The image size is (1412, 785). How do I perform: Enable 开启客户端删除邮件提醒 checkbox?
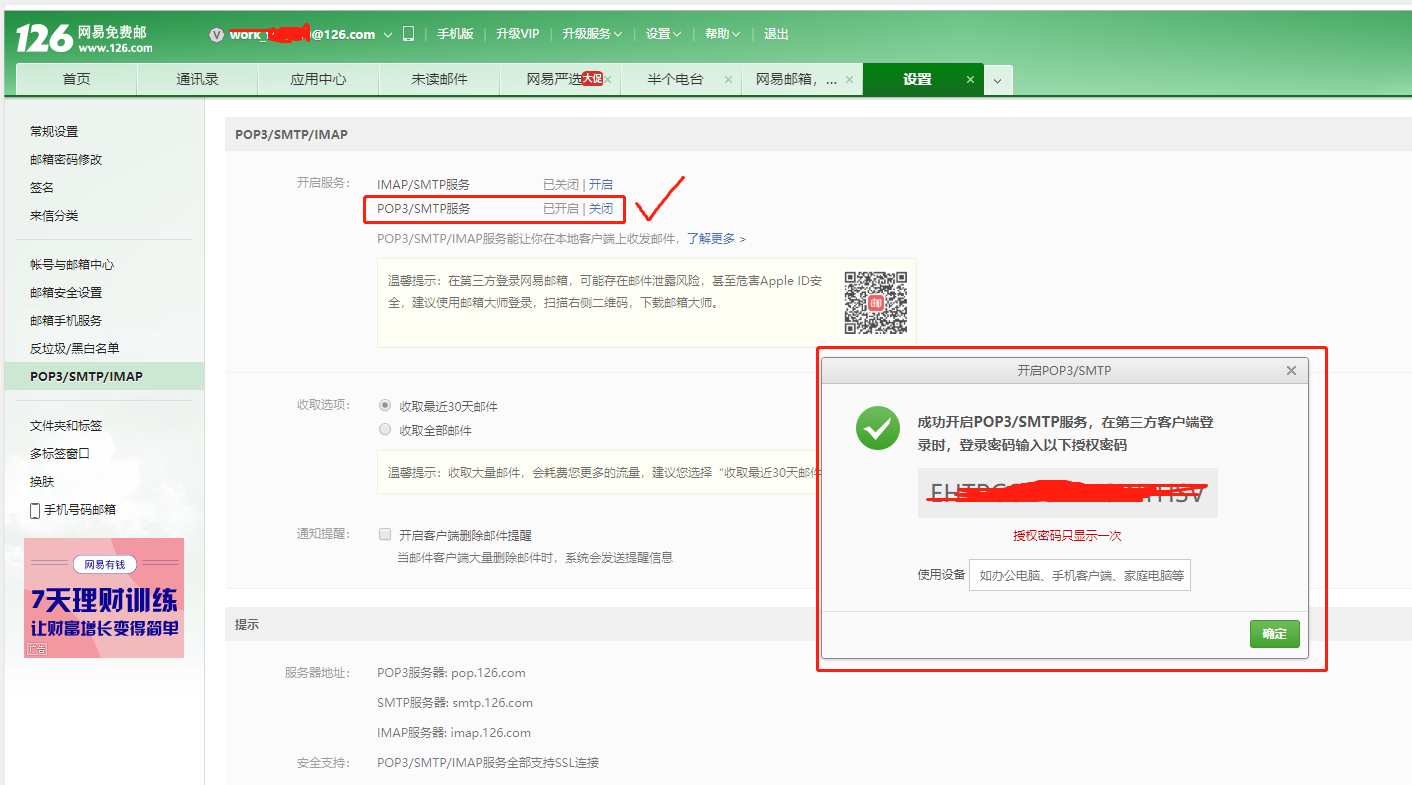(385, 534)
